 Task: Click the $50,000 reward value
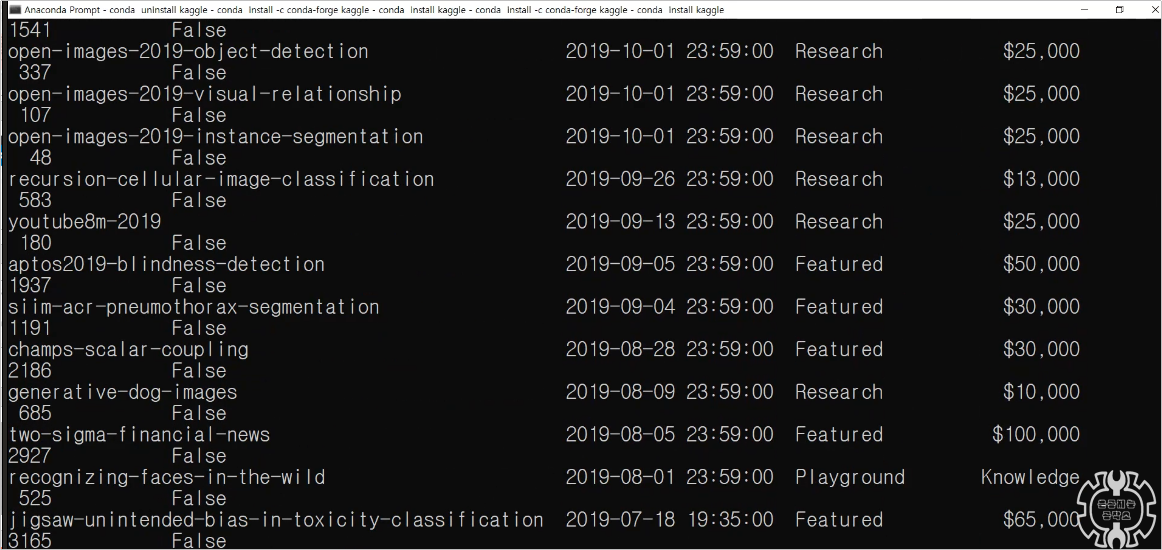point(1041,265)
